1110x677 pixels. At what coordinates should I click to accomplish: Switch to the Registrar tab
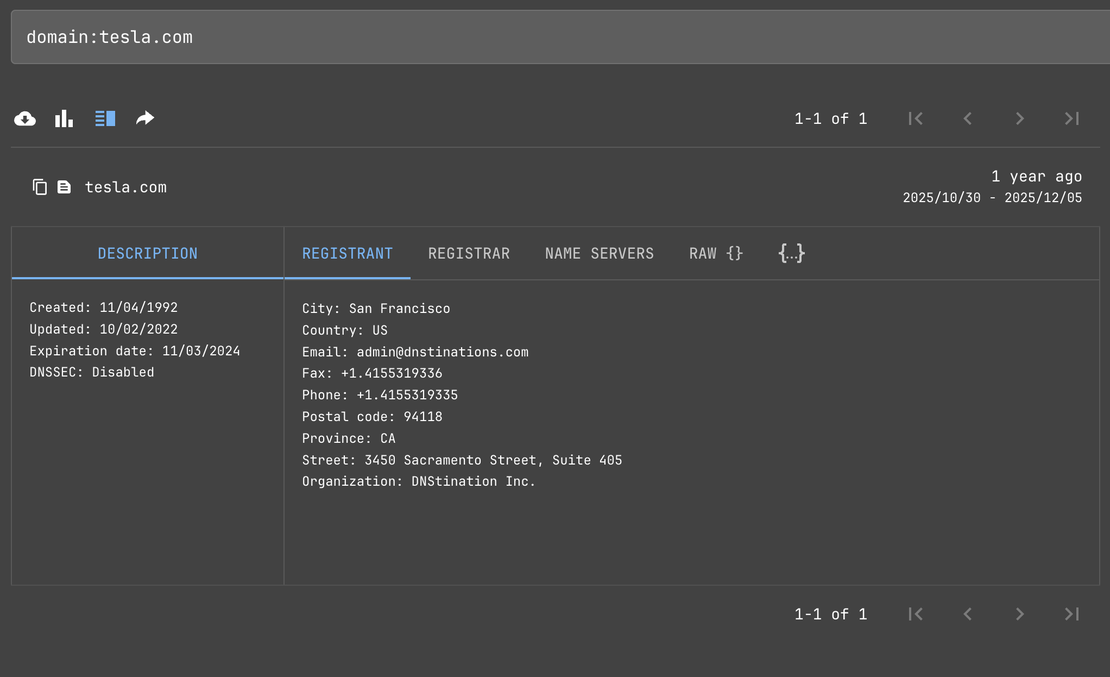469,254
